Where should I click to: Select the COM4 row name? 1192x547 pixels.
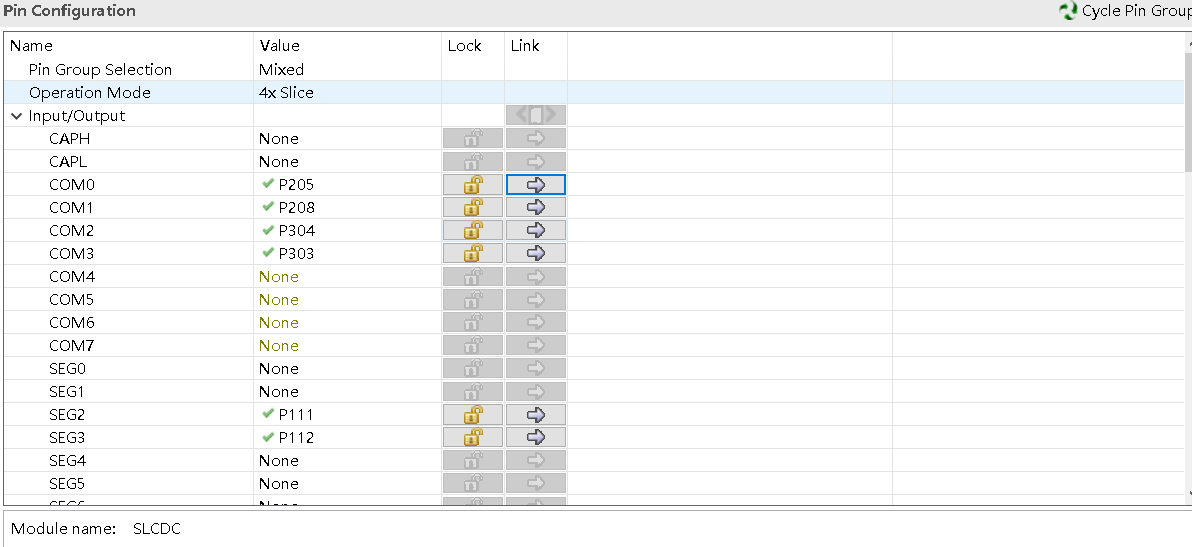72,277
